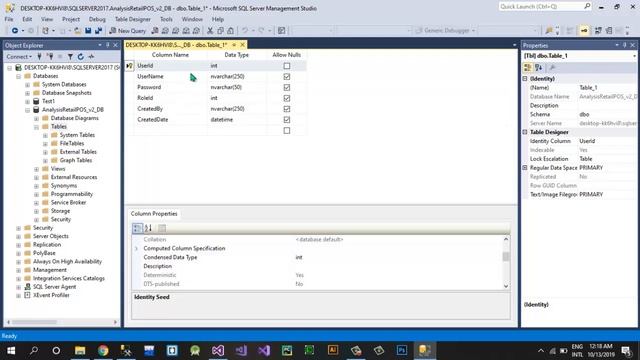This screenshot has width=640, height=360.
Task: Open Illustrator from the taskbar
Action: [x=333, y=350]
